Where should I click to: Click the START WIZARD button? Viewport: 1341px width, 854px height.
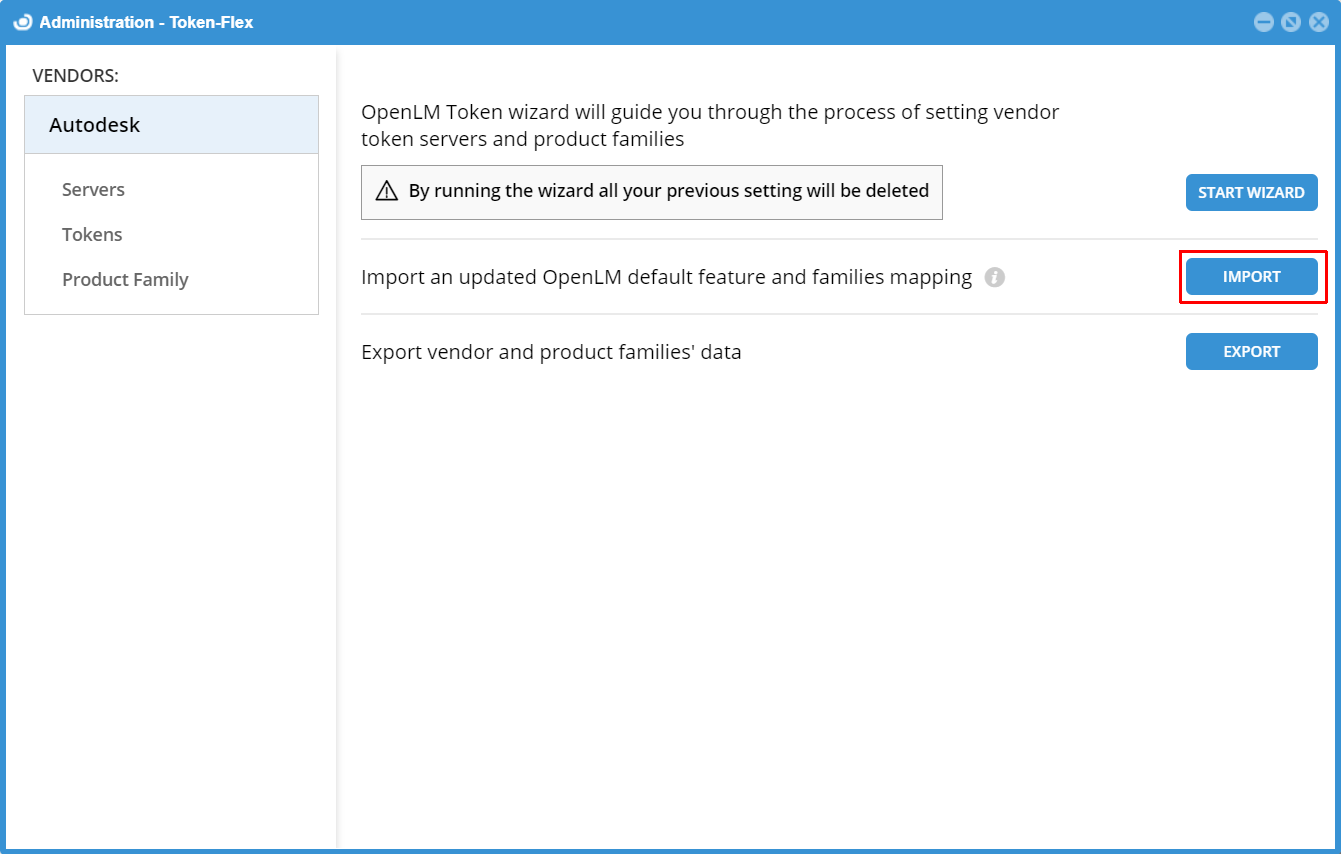1251,192
